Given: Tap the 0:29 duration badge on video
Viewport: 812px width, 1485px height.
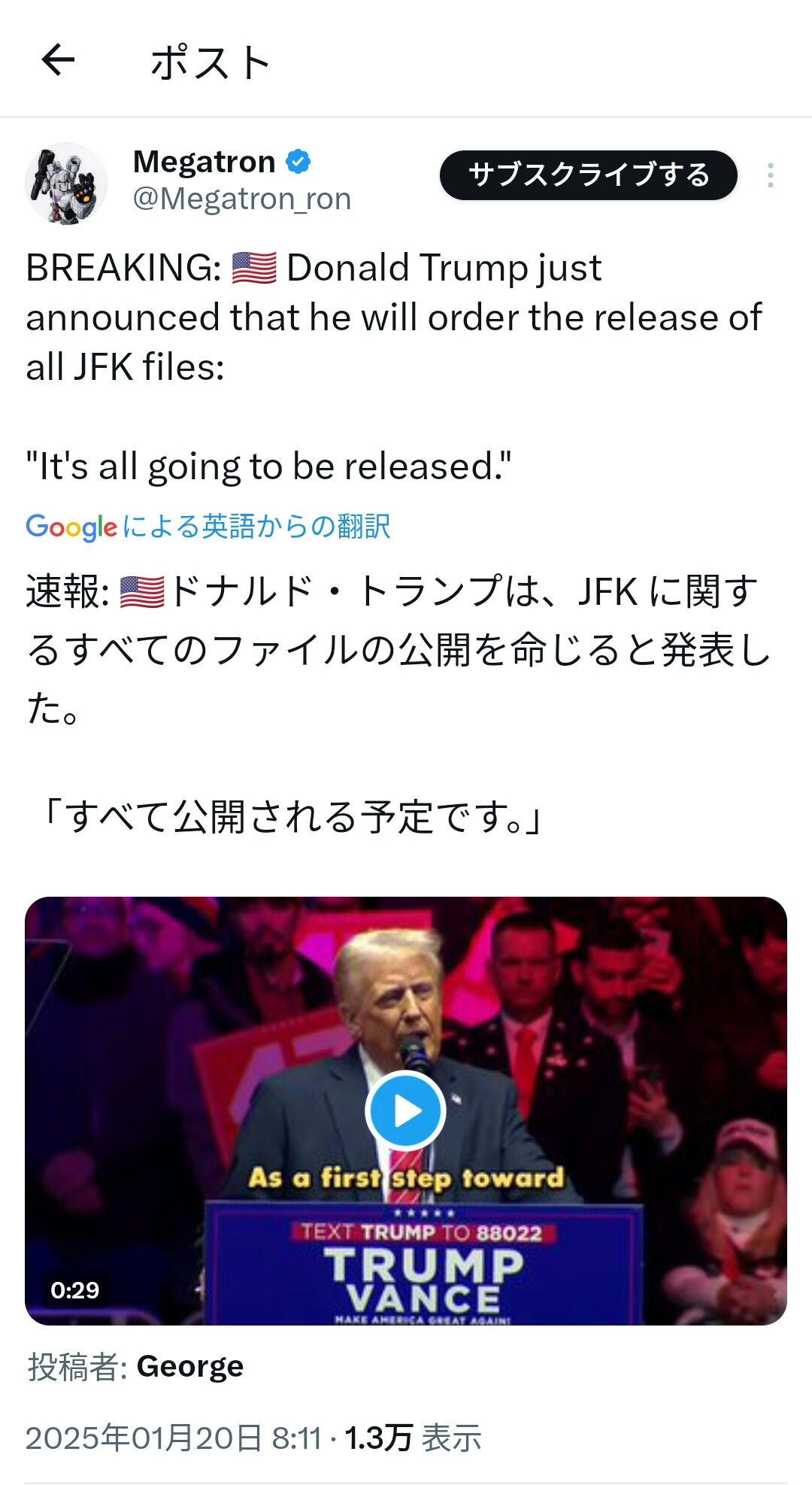Looking at the screenshot, I should [x=75, y=1290].
